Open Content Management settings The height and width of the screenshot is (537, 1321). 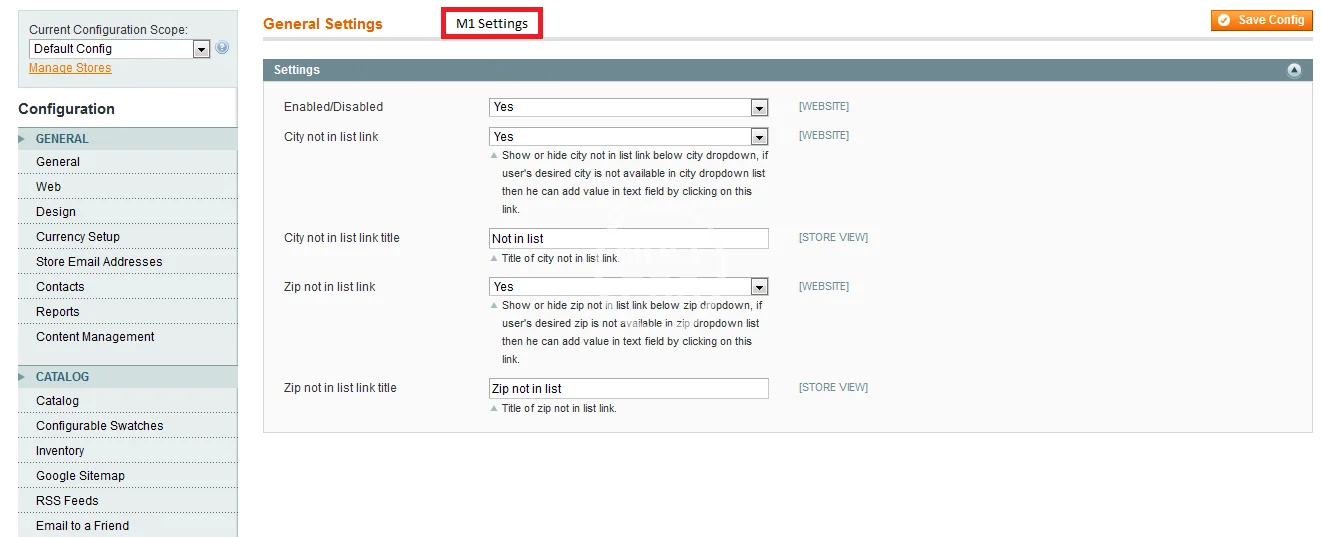(95, 337)
